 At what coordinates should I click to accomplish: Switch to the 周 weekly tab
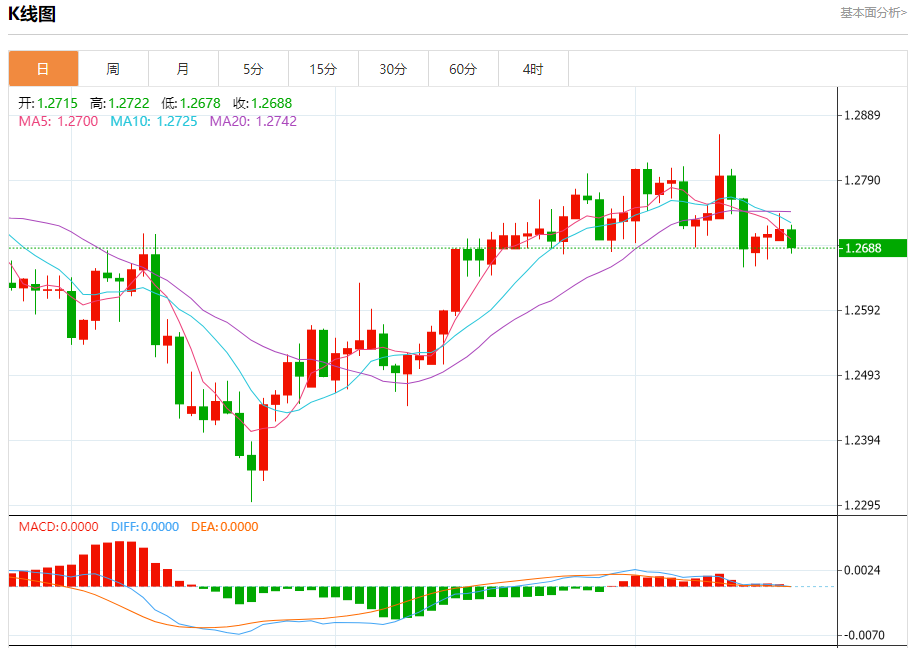click(x=113, y=69)
